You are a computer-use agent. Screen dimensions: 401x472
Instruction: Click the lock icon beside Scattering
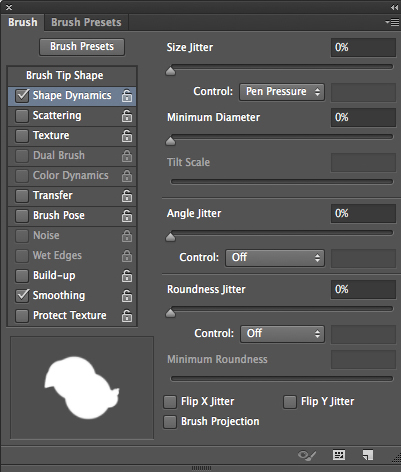tap(127, 116)
